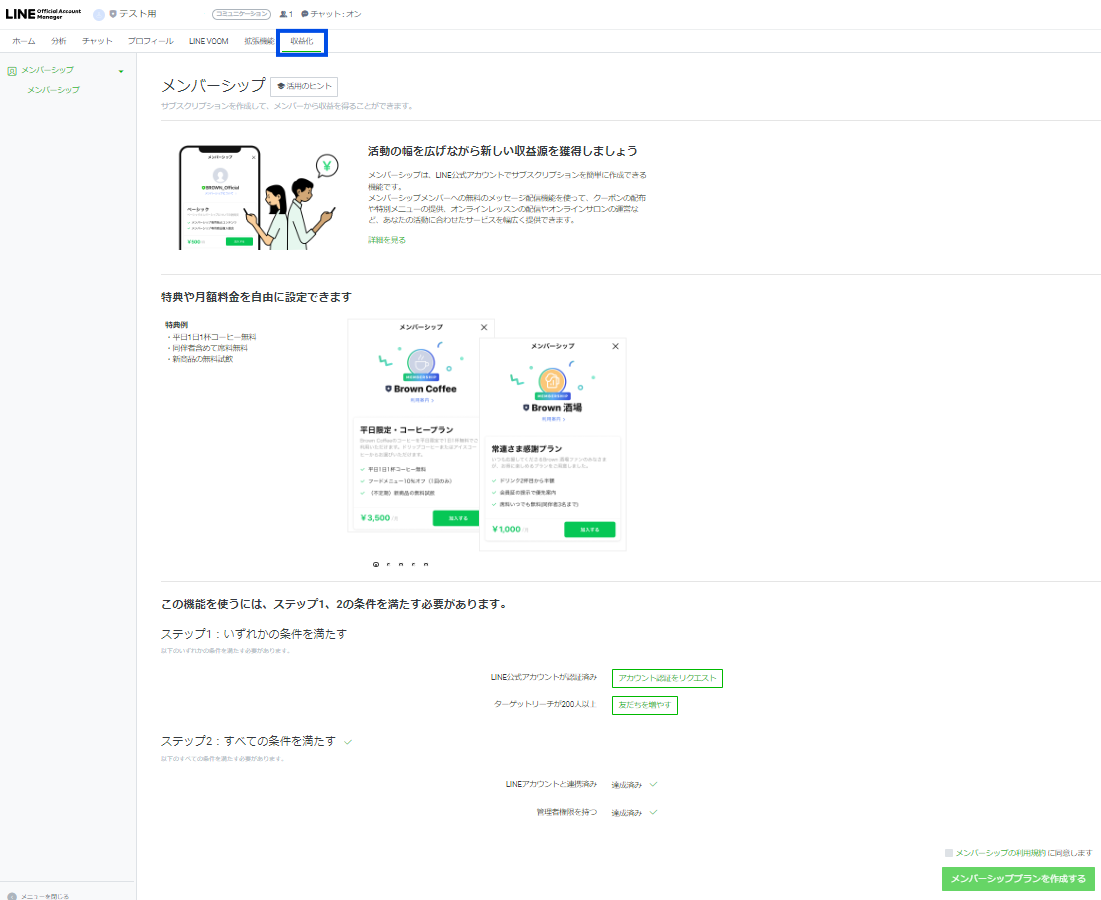Click 利用案内 link under Brown 酒場

pos(553,419)
